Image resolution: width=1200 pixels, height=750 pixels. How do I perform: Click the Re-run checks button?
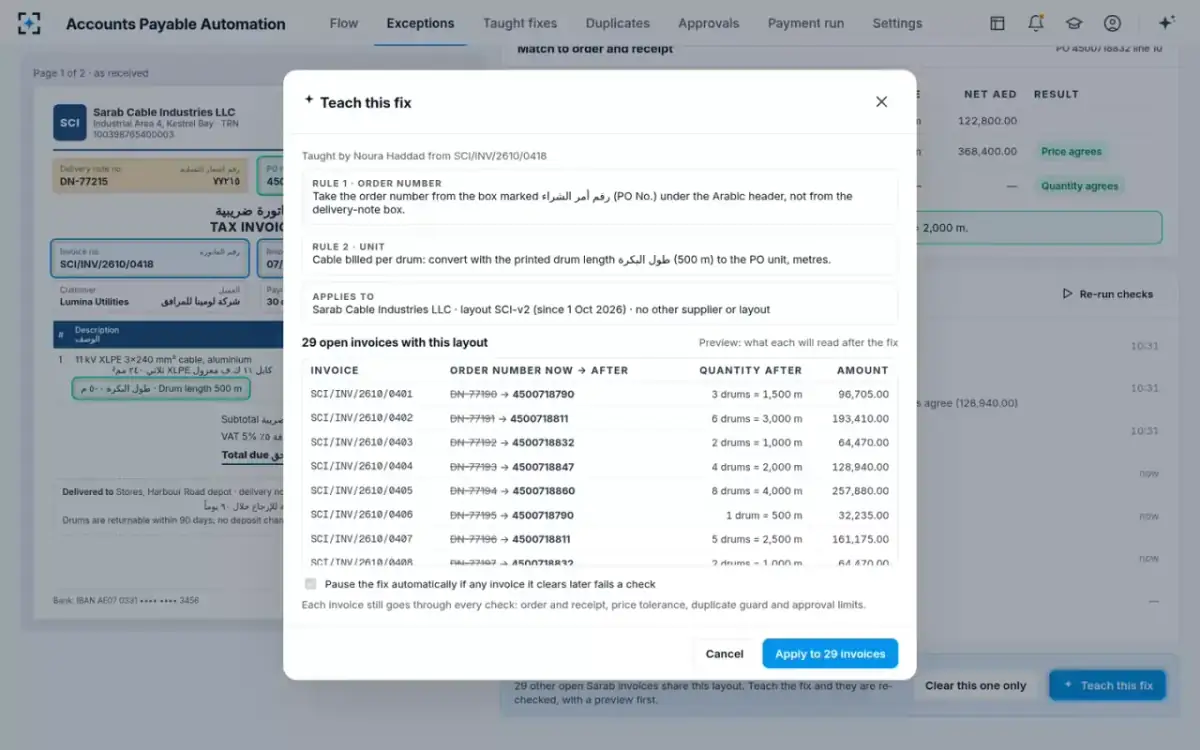pos(1107,294)
